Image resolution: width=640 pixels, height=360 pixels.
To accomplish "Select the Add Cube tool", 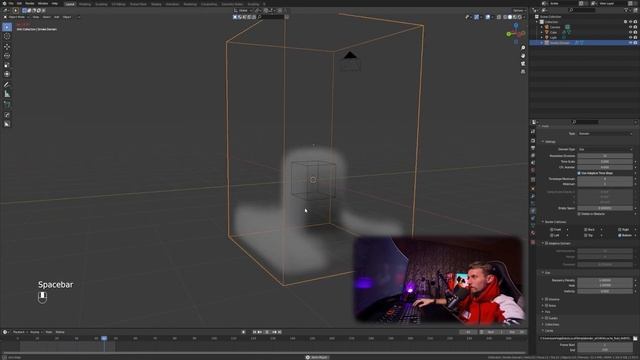I will 7,105.
